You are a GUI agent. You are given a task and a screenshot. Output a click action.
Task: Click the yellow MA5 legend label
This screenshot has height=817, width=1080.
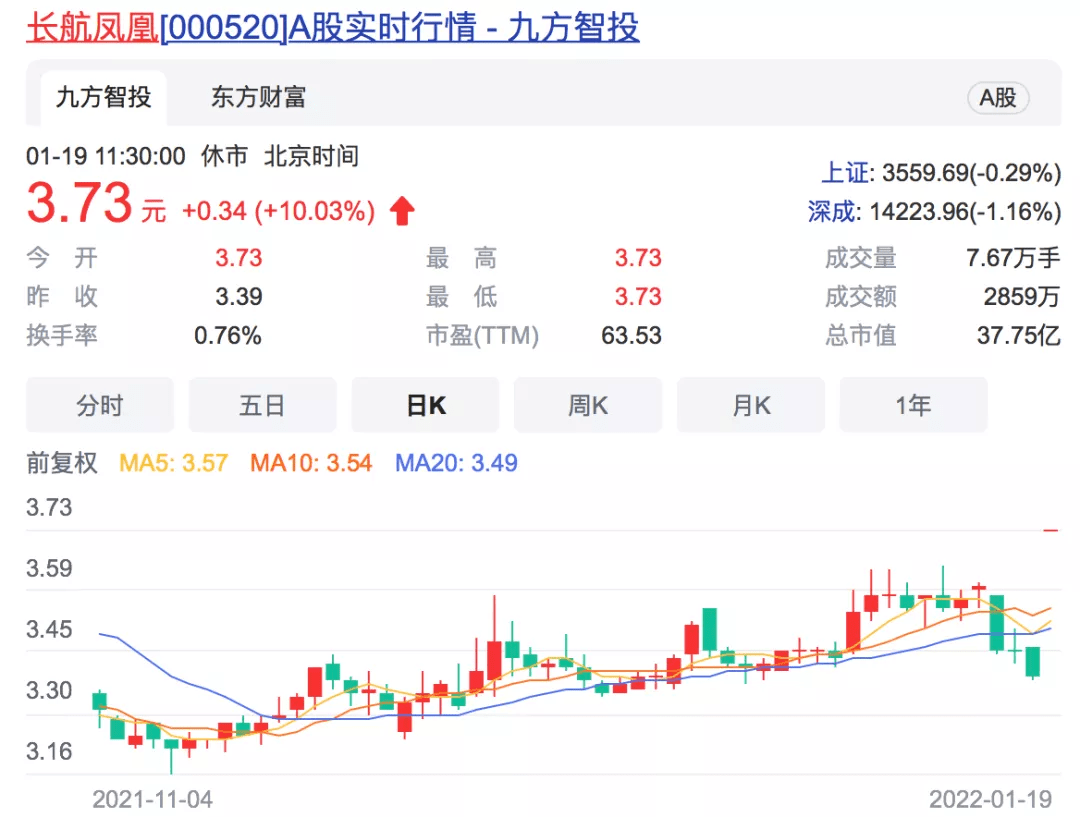coord(173,463)
